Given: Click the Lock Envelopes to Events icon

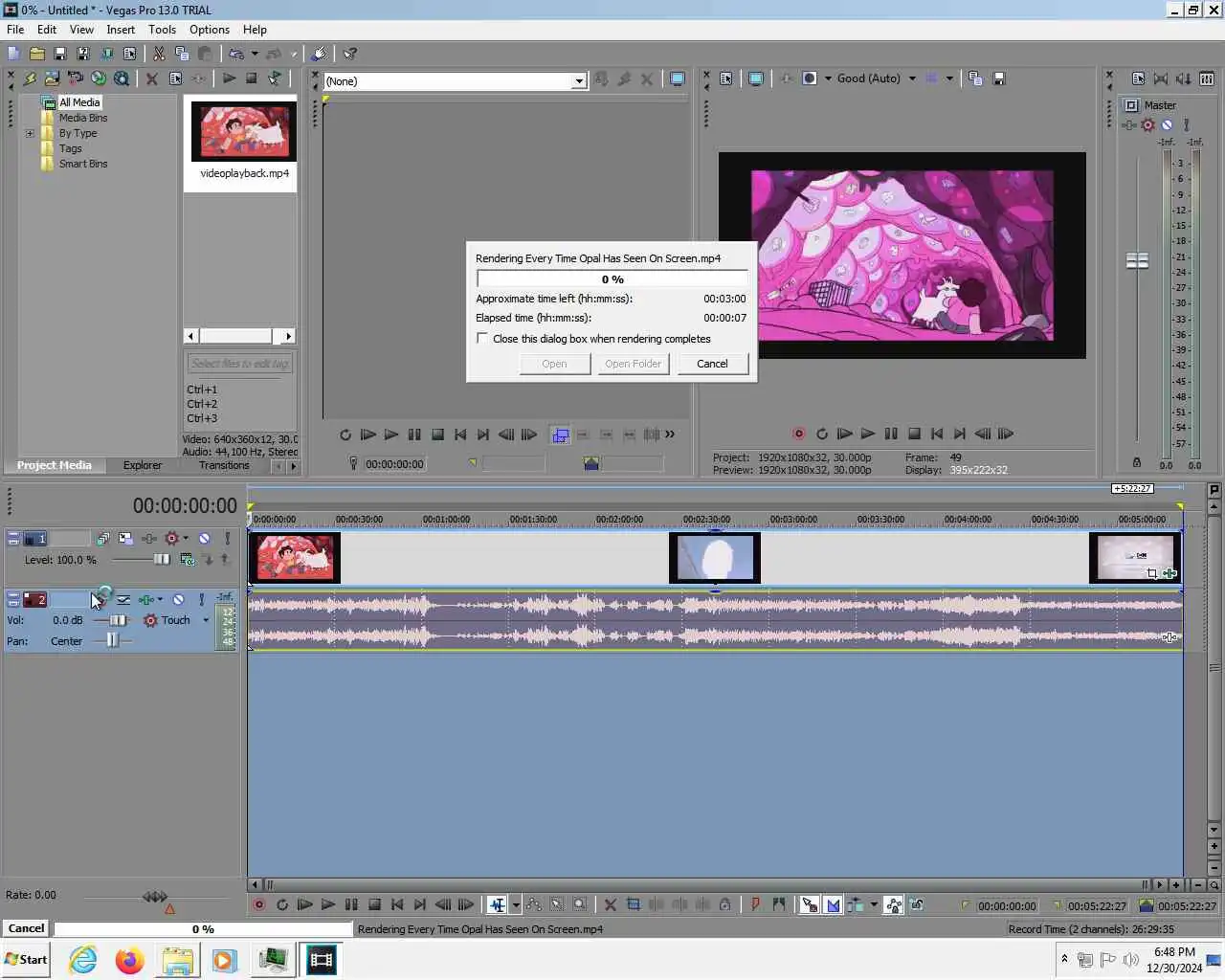Looking at the screenshot, I should point(893,904).
